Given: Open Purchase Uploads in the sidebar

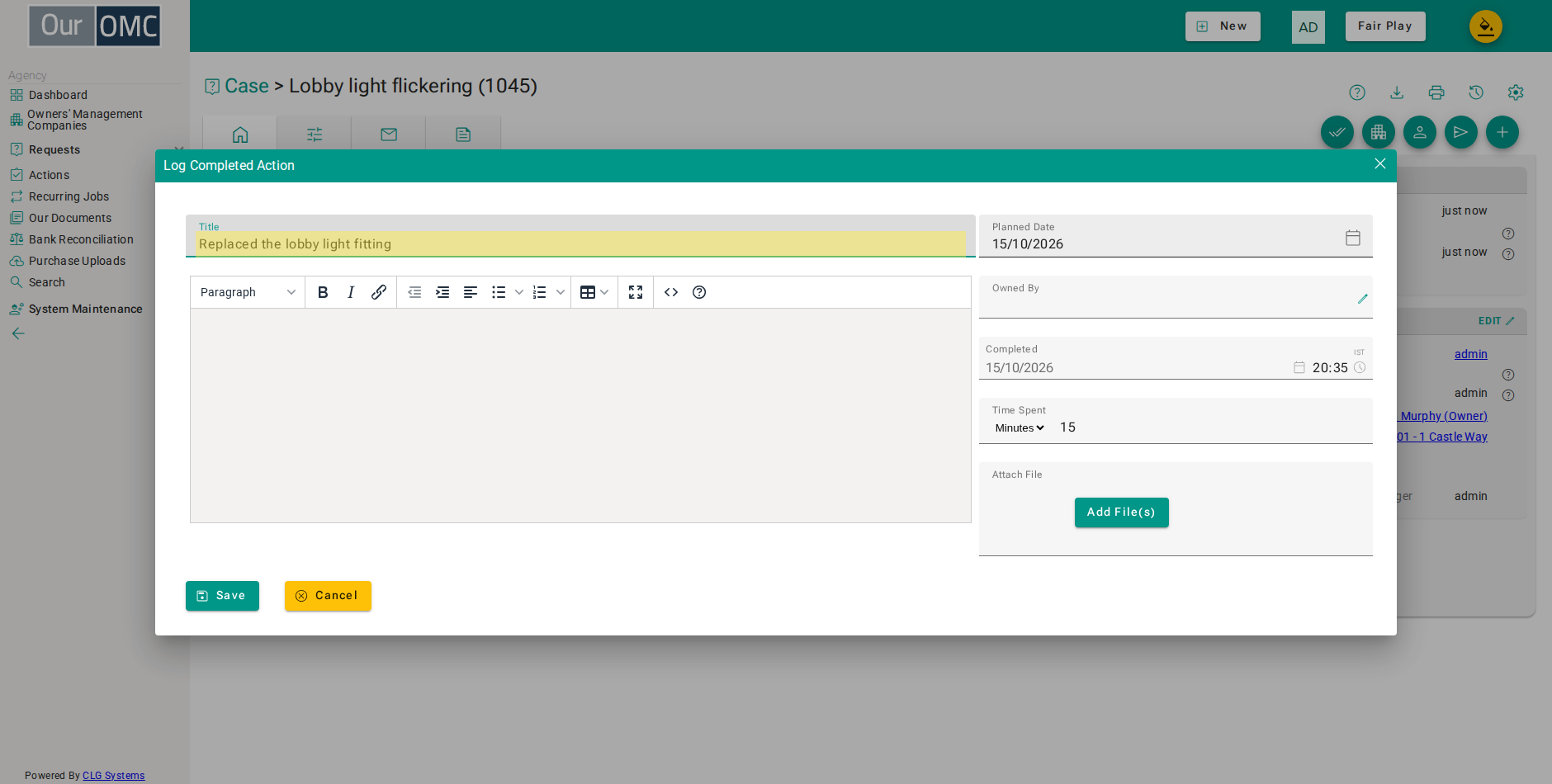Looking at the screenshot, I should coord(77,261).
